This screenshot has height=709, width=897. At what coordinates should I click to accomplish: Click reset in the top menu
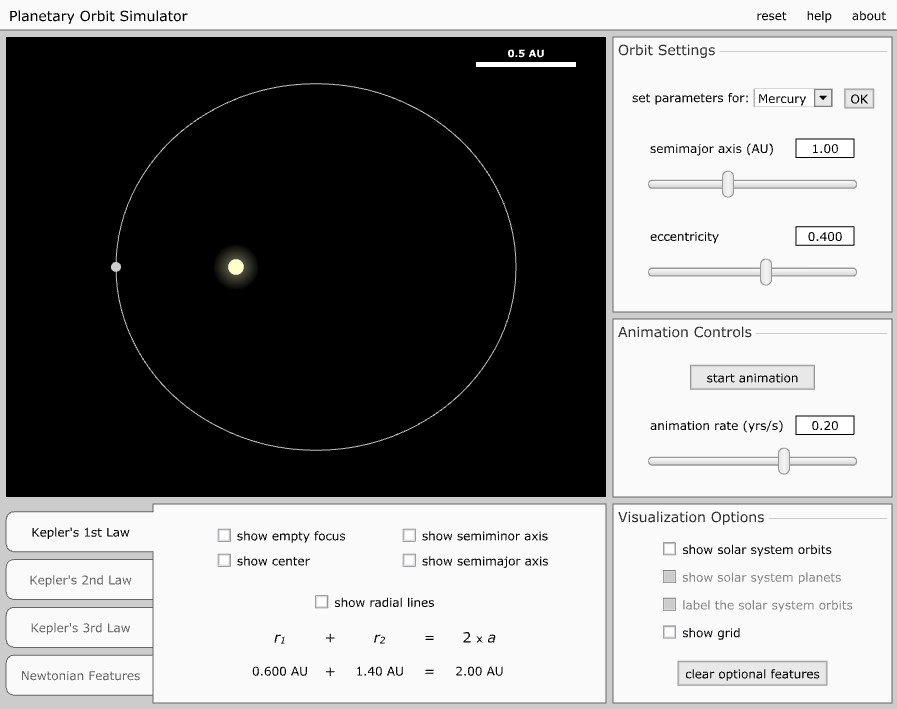(771, 16)
